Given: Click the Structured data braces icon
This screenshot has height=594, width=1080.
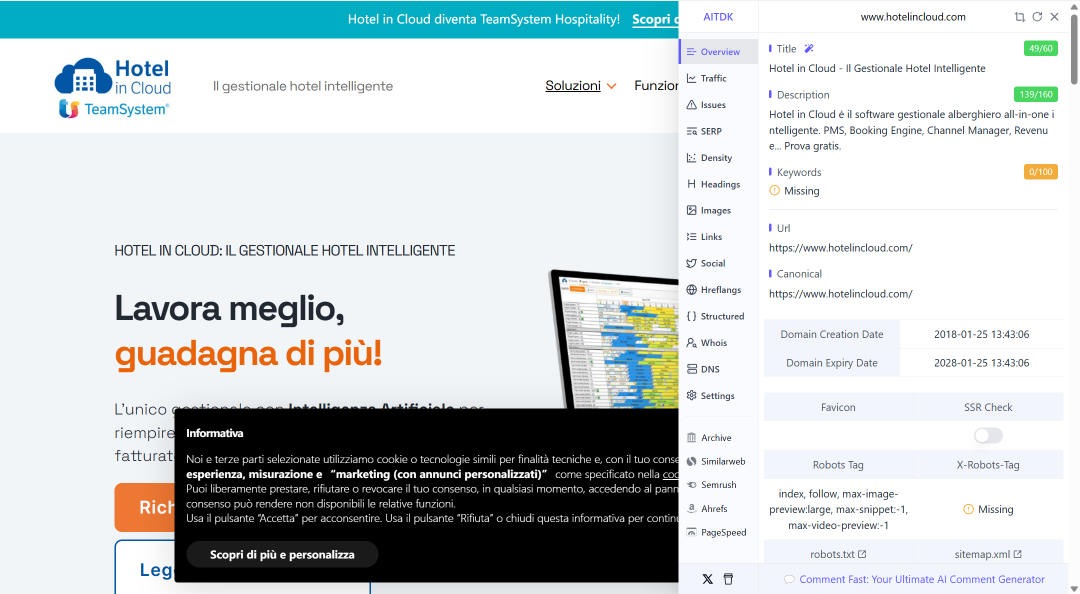Looking at the screenshot, I should coord(692,316).
